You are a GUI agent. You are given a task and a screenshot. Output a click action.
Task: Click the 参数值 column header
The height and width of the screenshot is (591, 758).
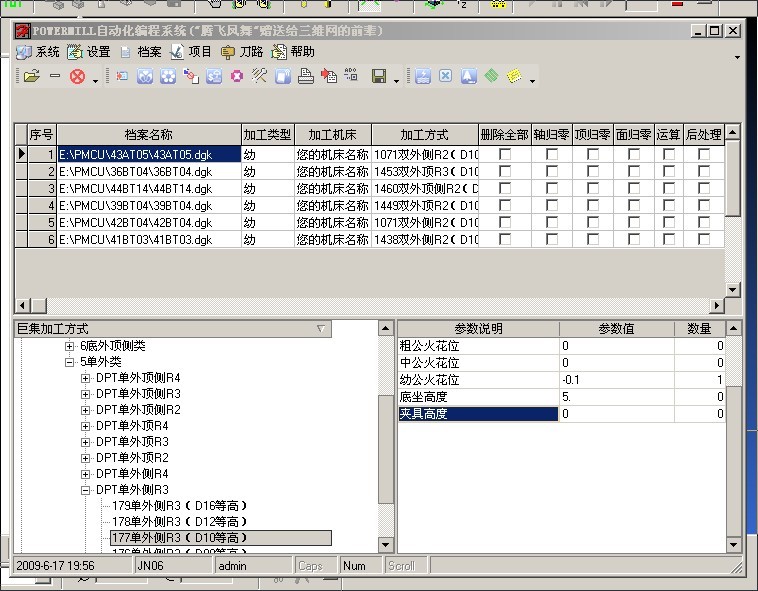coord(616,329)
